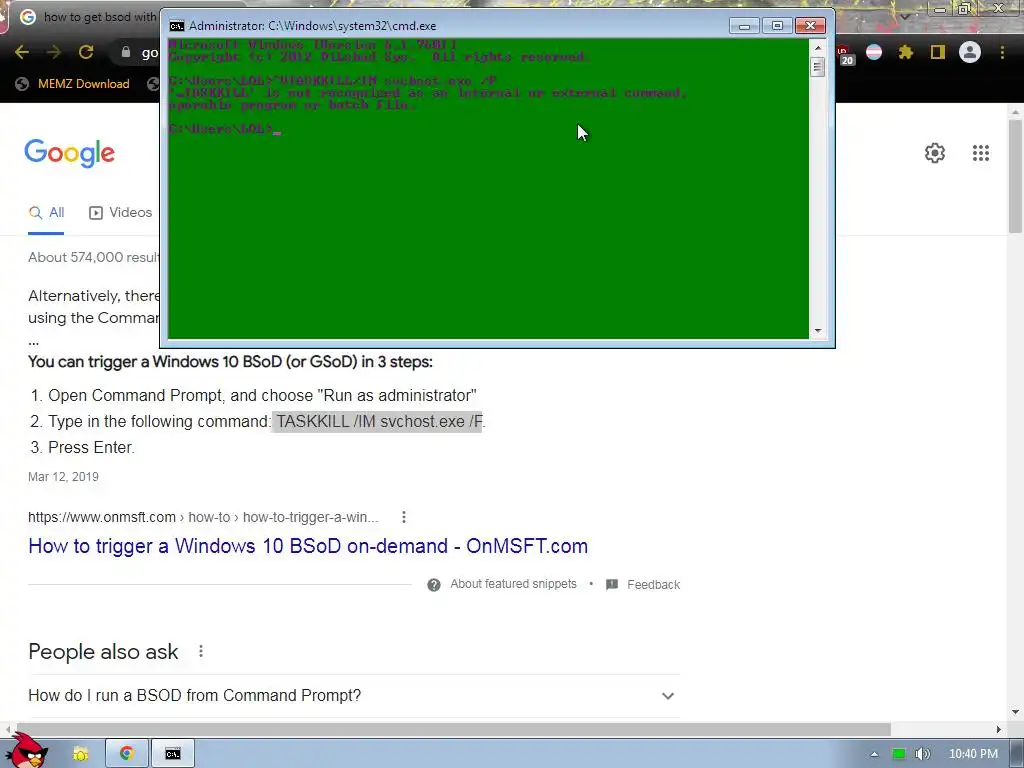Open the MEMZ Download bookmark
Viewport: 1024px width, 768px height.
click(72, 84)
